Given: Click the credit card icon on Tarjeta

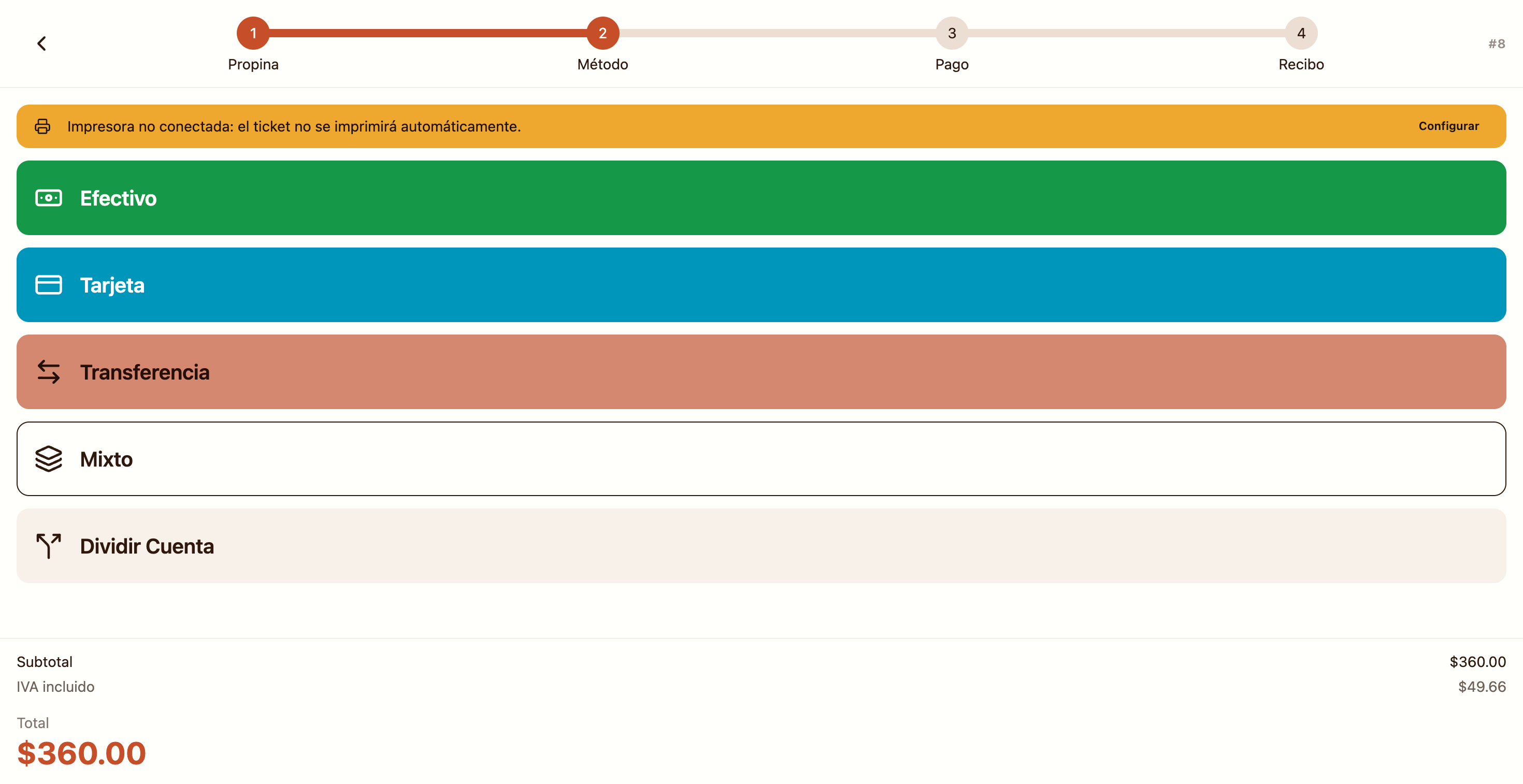Looking at the screenshot, I should tap(49, 285).
